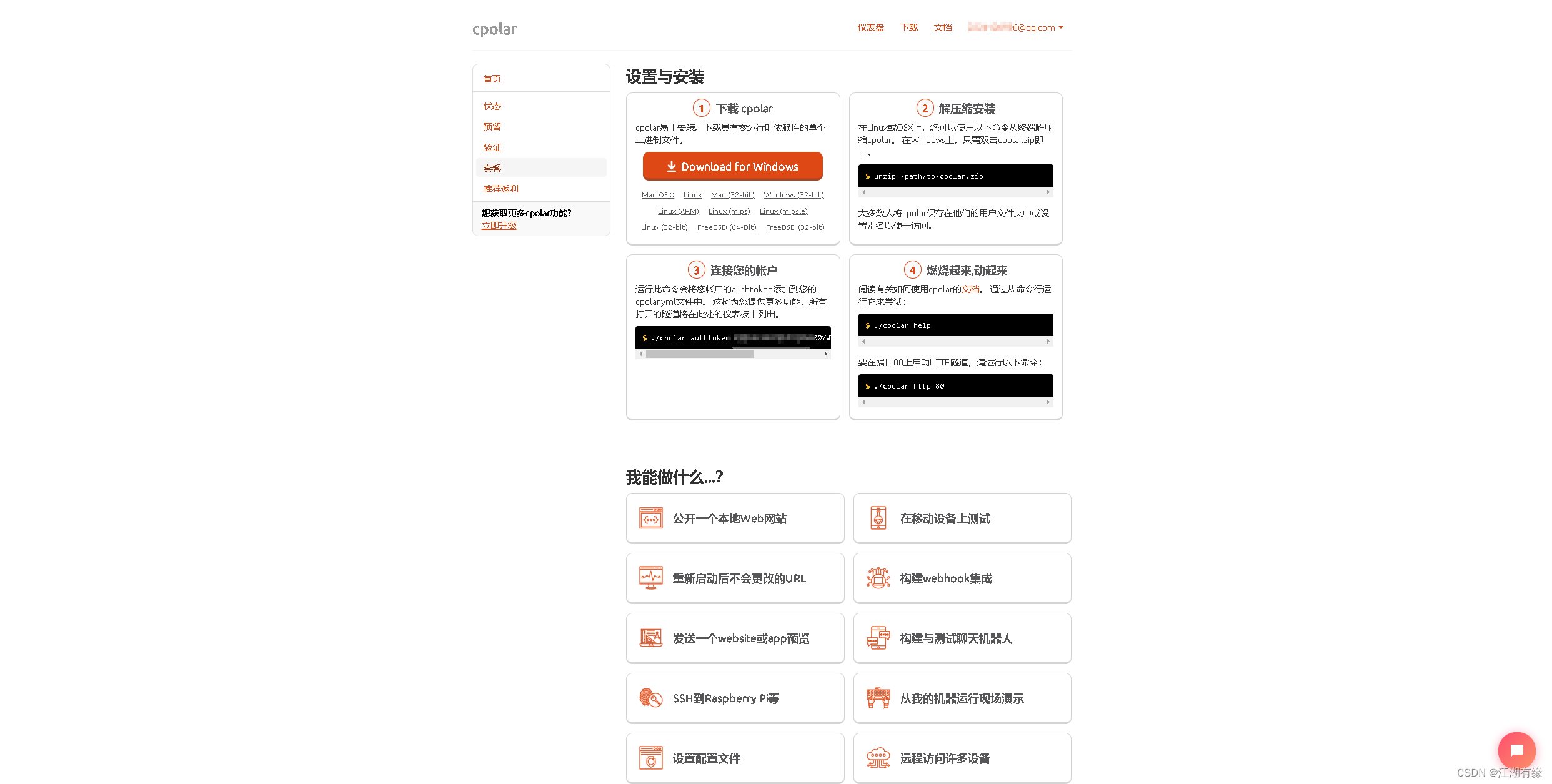The width and height of the screenshot is (1552, 784).
Task: Click the 在移动设备上测试 icon
Action: pyautogui.click(x=879, y=517)
